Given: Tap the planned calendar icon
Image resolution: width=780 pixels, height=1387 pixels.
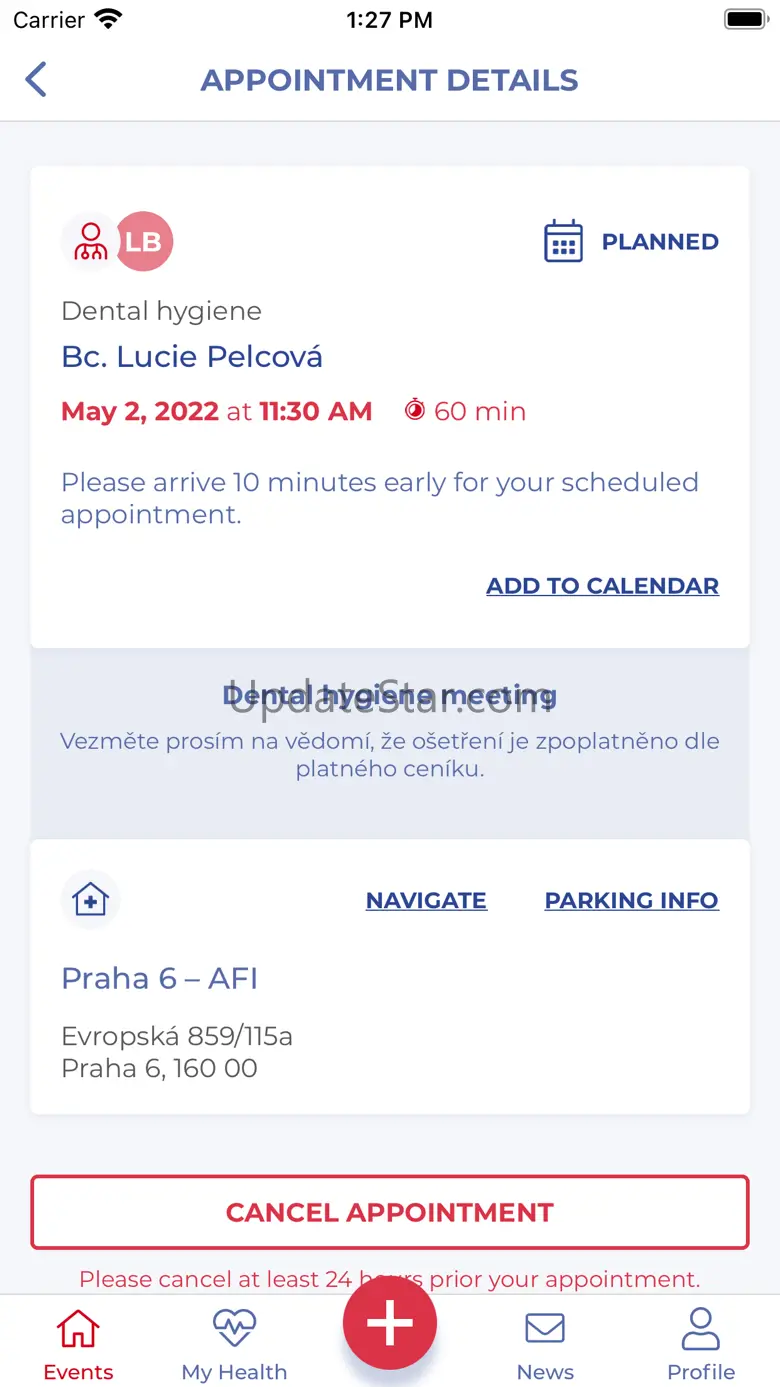Looking at the screenshot, I should click(x=563, y=242).
